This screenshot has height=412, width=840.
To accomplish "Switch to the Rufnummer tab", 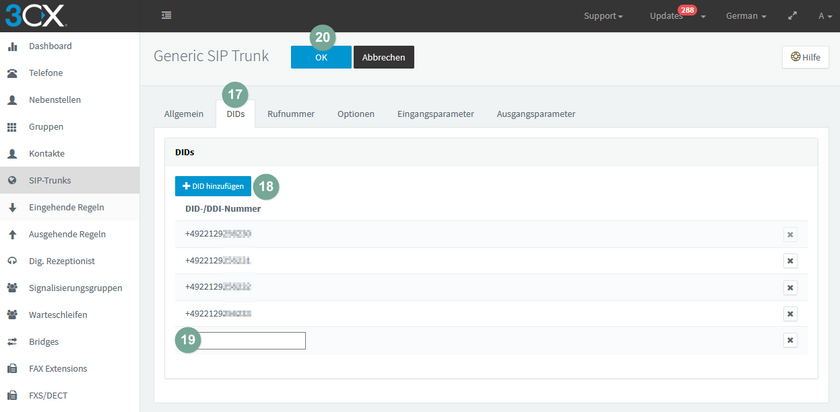I will click(291, 114).
